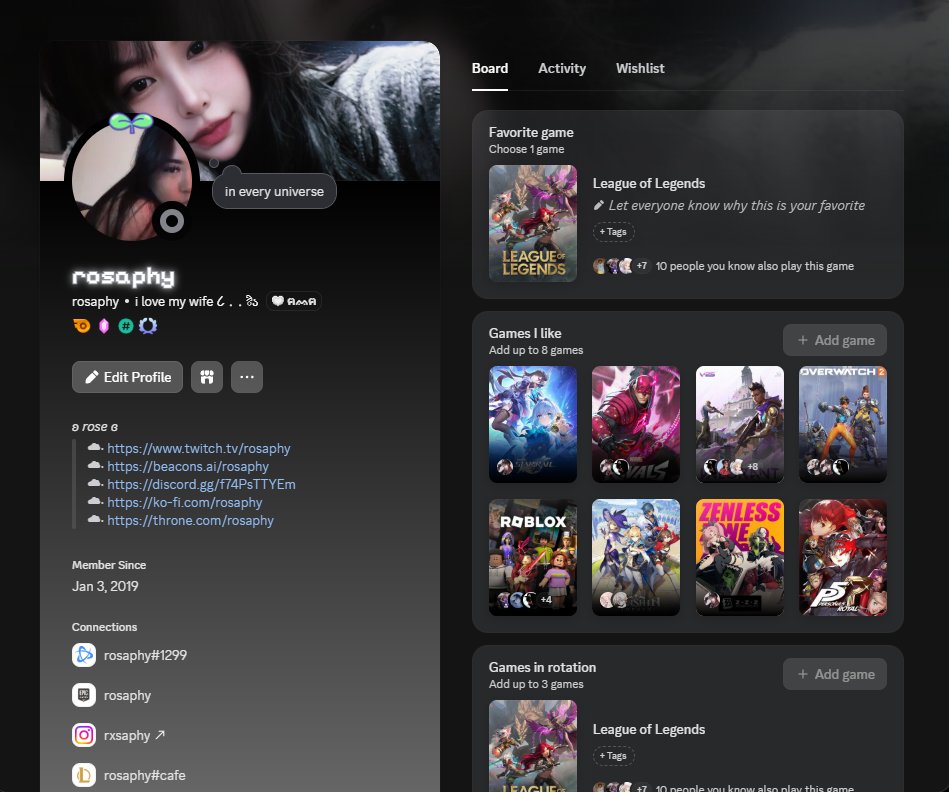
Task: Open the rxsaphy Instagram external link arrow
Action: (x=160, y=735)
